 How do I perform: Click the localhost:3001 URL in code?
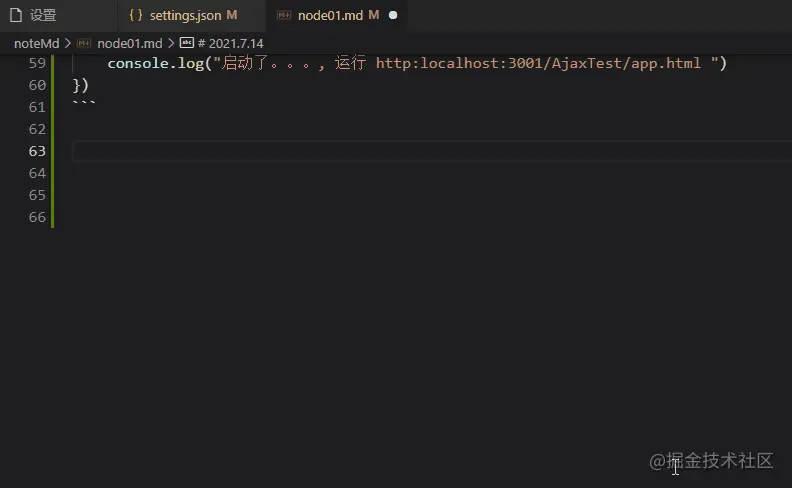click(538, 63)
